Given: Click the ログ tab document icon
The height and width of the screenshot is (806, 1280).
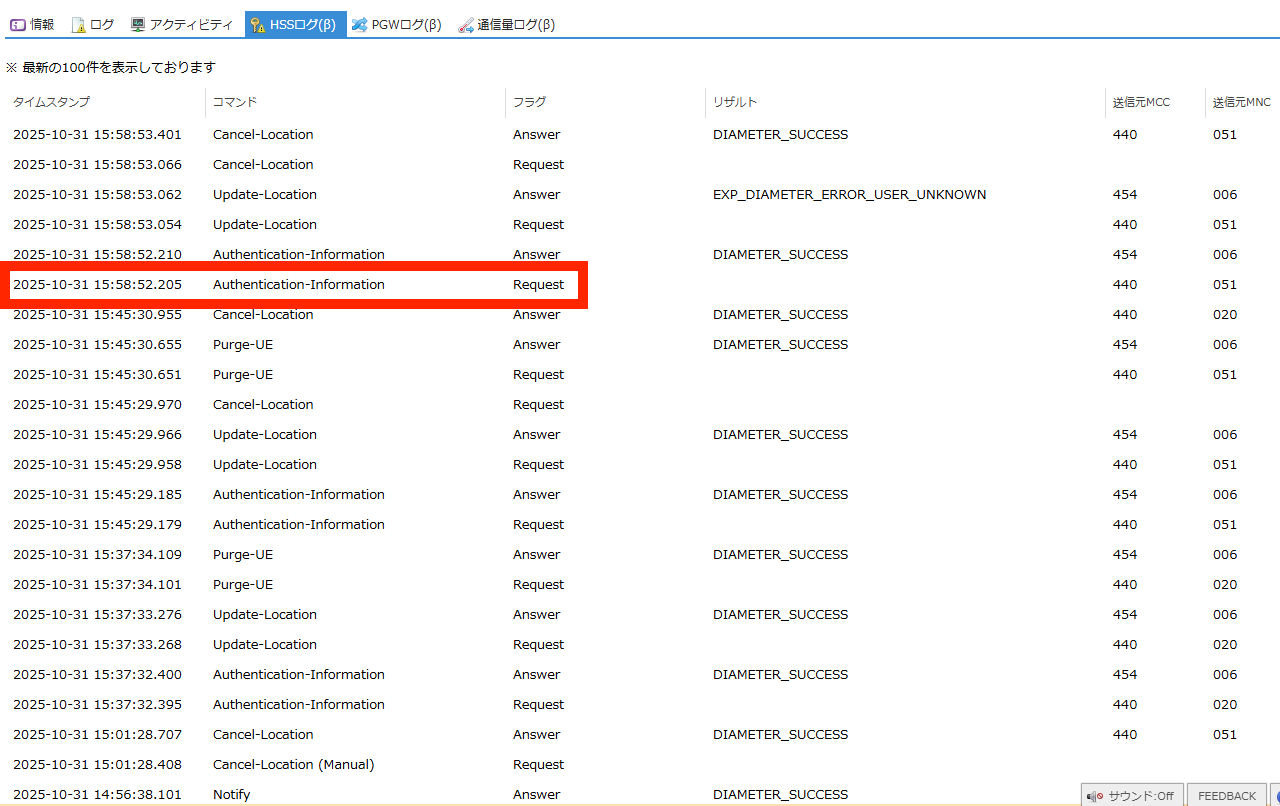Looking at the screenshot, I should point(78,25).
